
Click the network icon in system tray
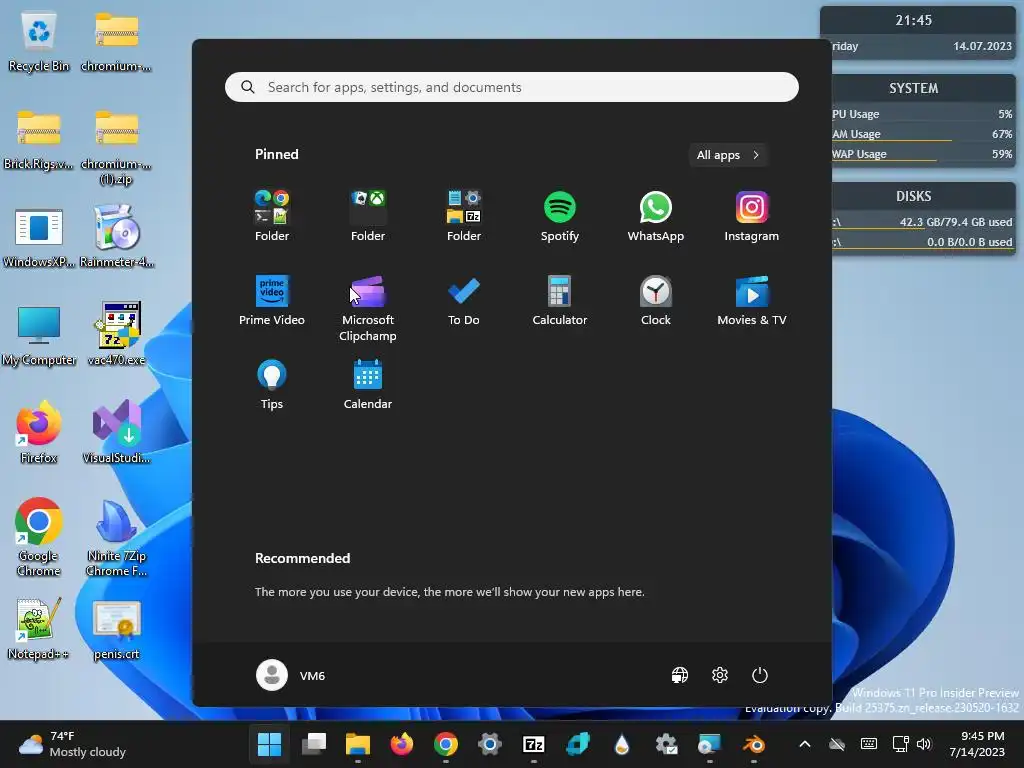[x=901, y=744]
